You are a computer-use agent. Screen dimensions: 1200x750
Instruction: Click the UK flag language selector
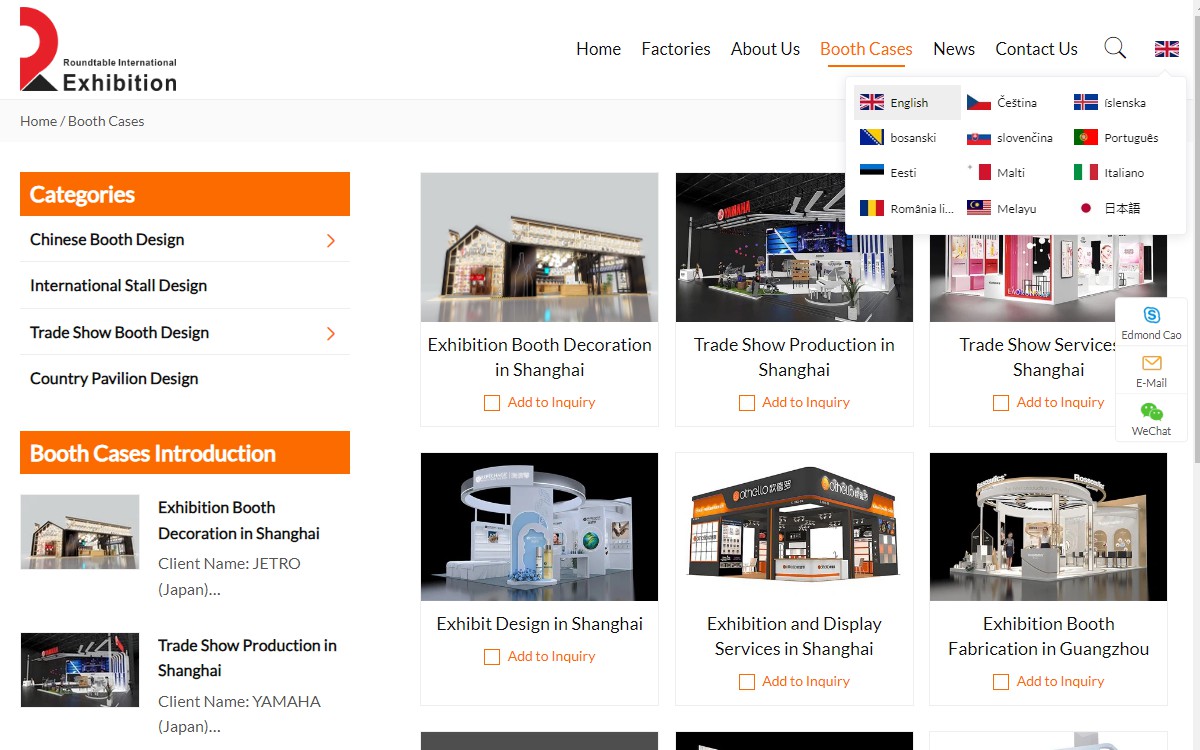(1166, 49)
